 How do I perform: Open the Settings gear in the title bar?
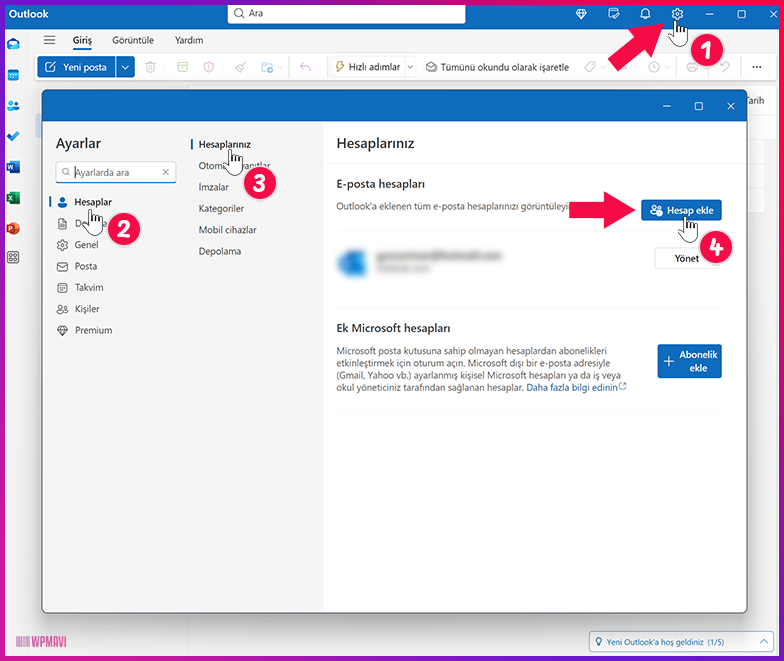[x=677, y=14]
